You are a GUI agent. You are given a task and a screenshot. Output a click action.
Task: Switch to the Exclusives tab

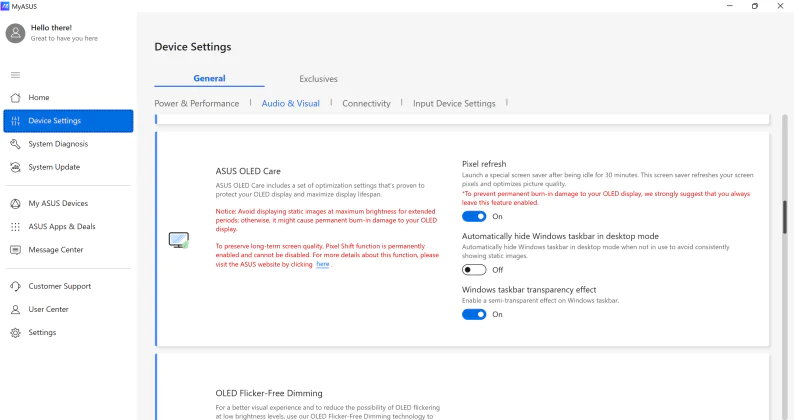coord(318,79)
